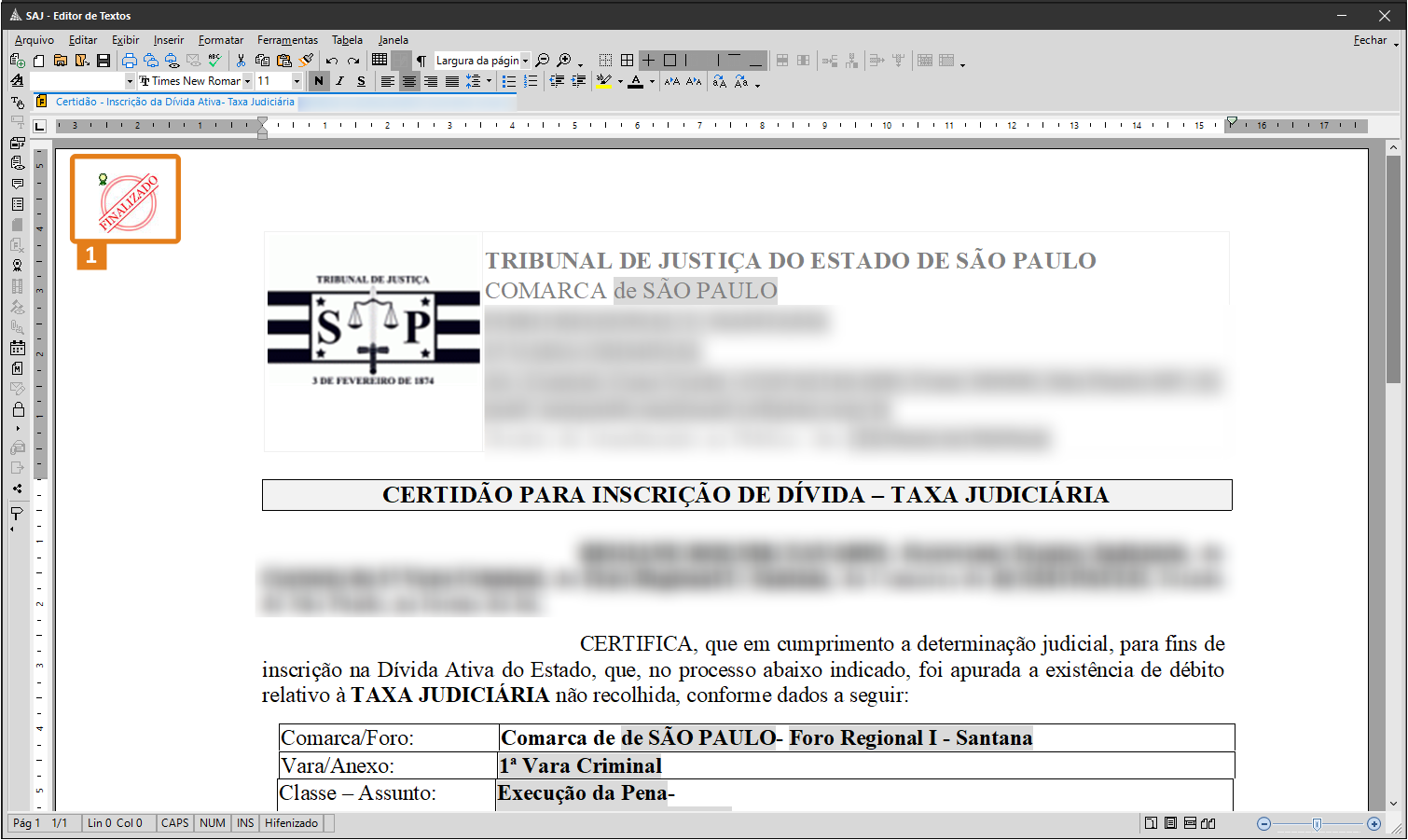Click the padlock icon in left sidebar
This screenshot has height=840, width=1408.
coord(18,409)
